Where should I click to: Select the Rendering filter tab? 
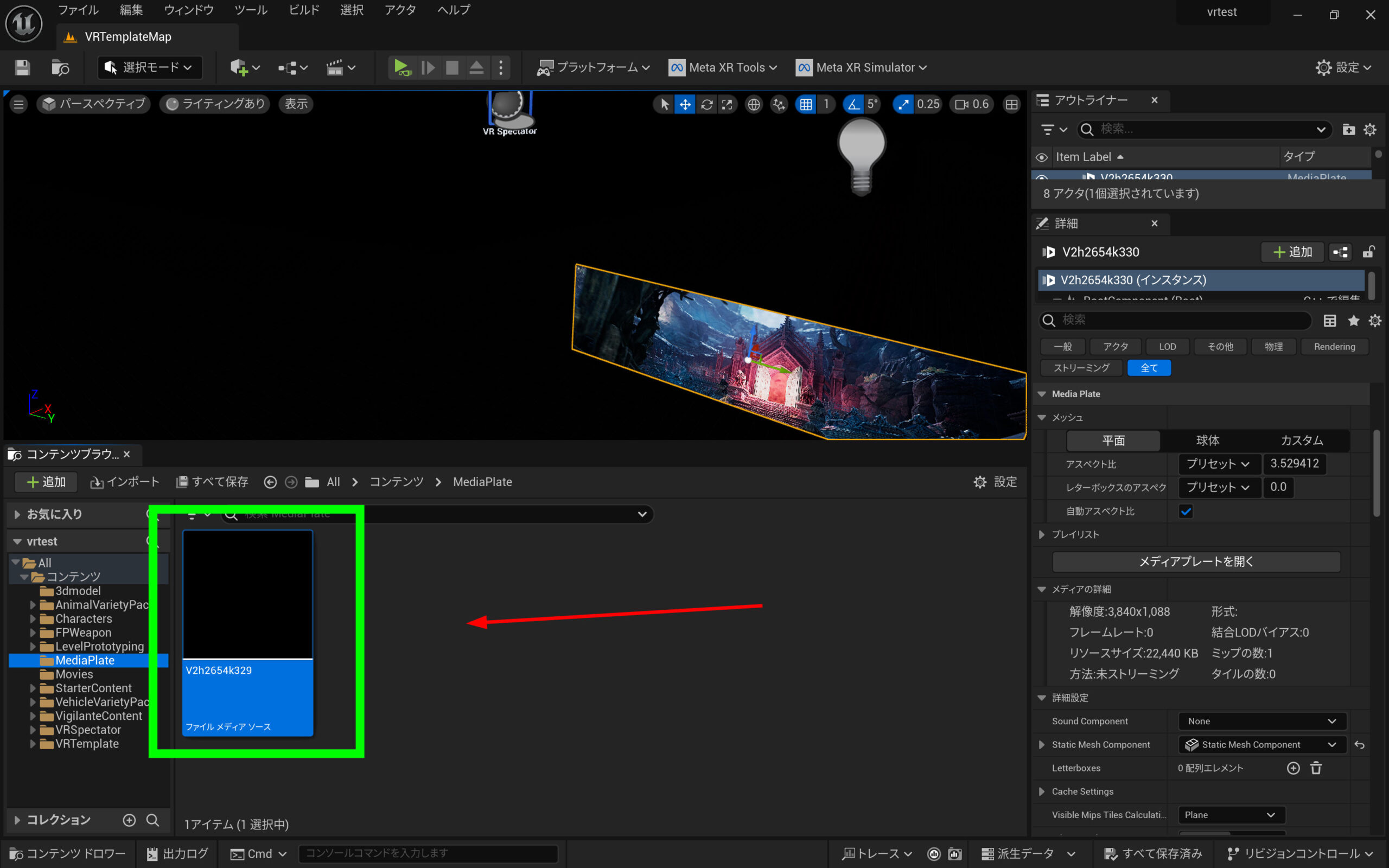click(x=1334, y=347)
